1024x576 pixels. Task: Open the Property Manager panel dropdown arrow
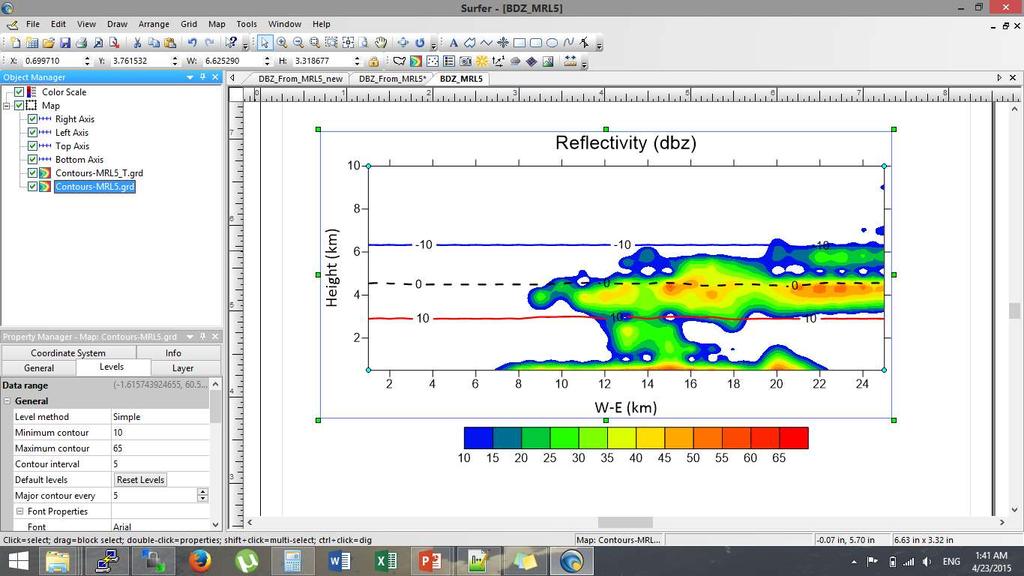(x=190, y=337)
